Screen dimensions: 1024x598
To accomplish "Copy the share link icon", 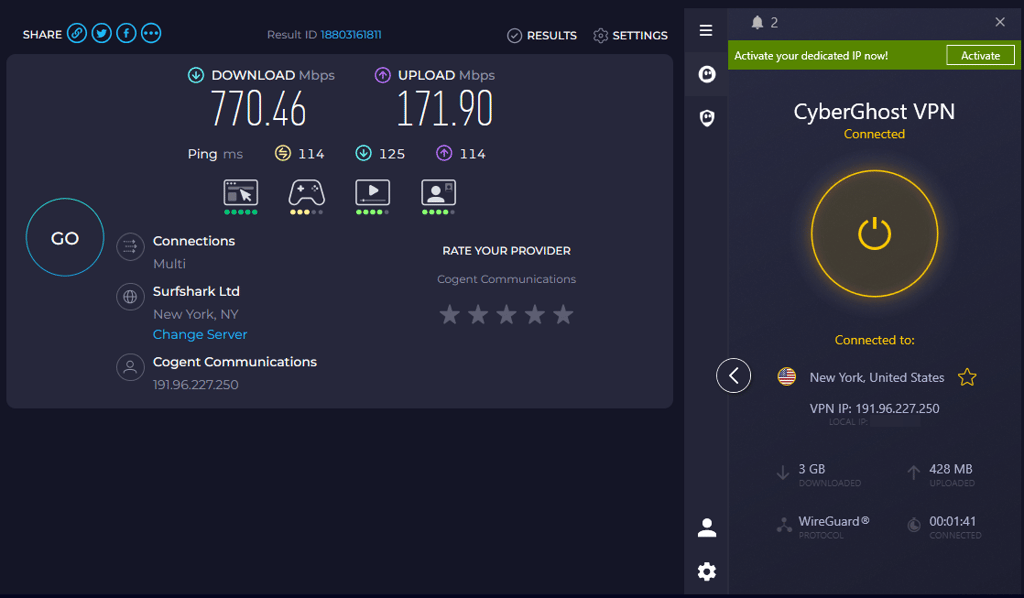I will pyautogui.click(x=76, y=33).
